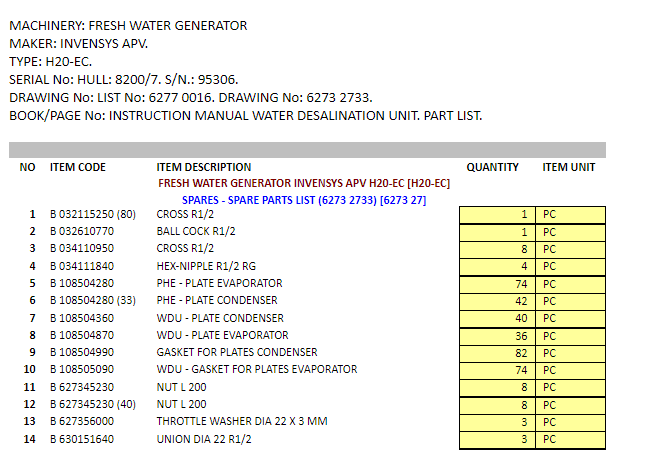Click the QUANTITY column header
The height and width of the screenshot is (468, 662).
coord(492,167)
